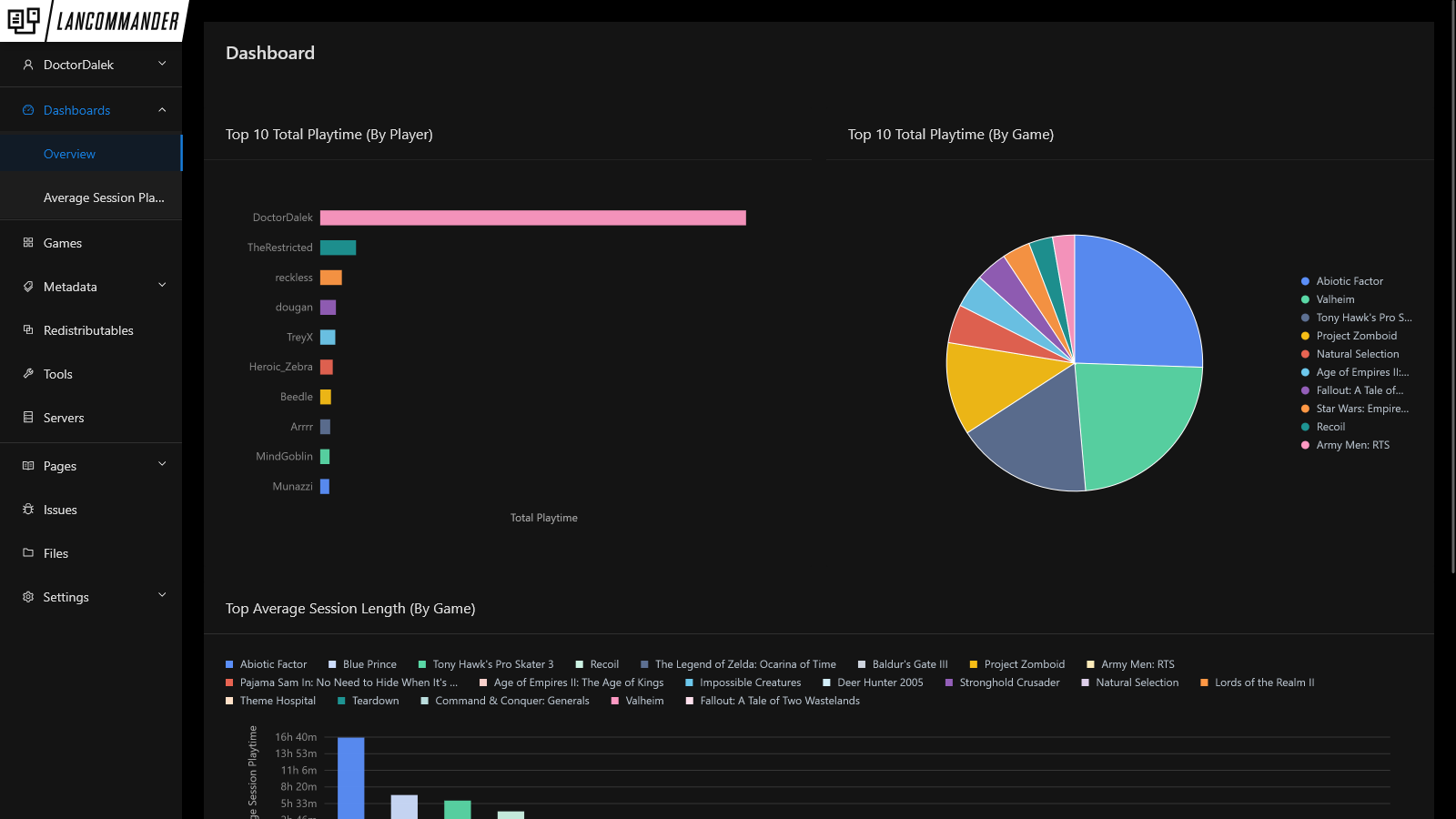Click DoctorDalek's pink playtime bar
Image resolution: width=1456 pixels, height=819 pixels.
[x=532, y=217]
